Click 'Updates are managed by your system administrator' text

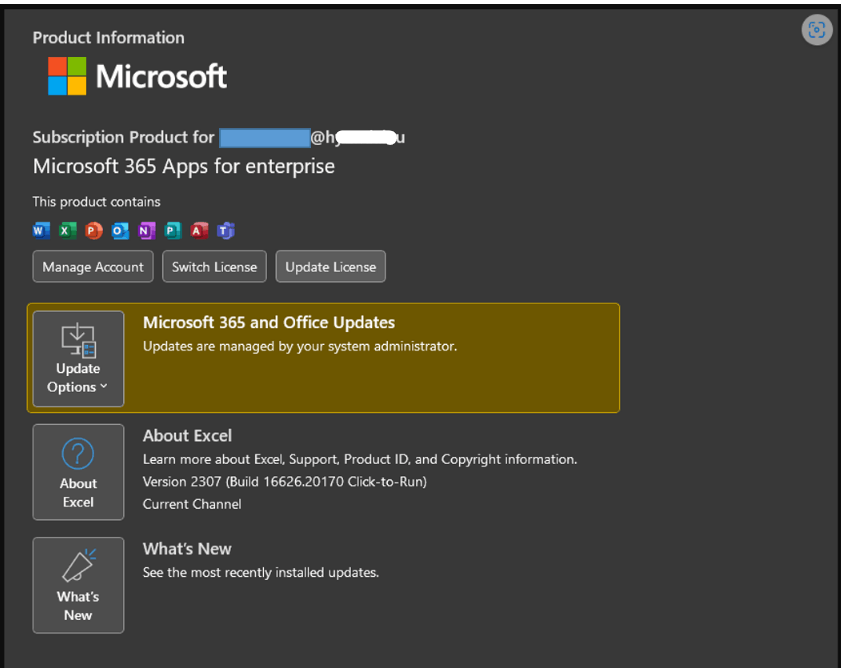pyautogui.click(x=300, y=346)
